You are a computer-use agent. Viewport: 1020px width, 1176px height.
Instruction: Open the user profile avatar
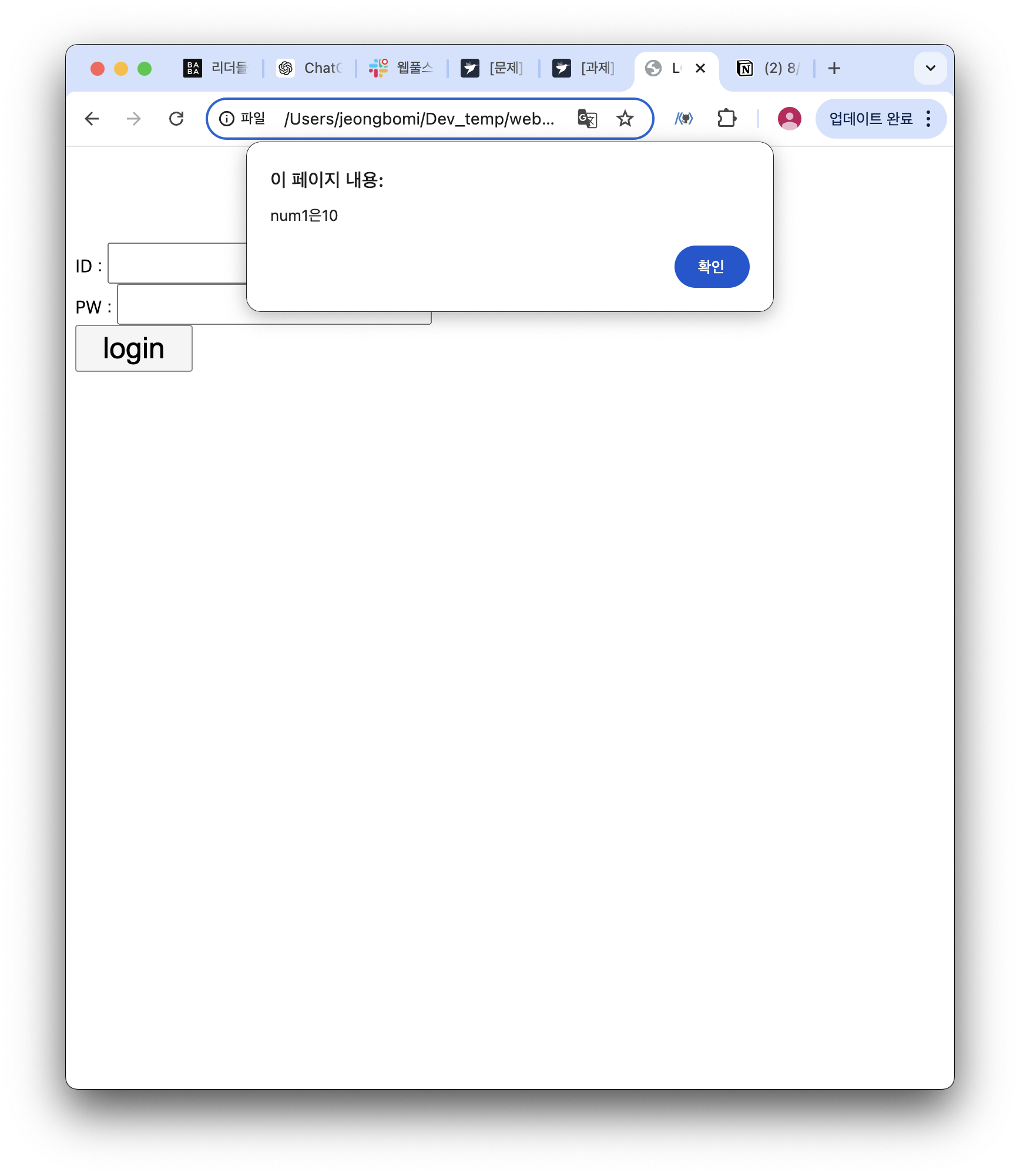pos(789,119)
